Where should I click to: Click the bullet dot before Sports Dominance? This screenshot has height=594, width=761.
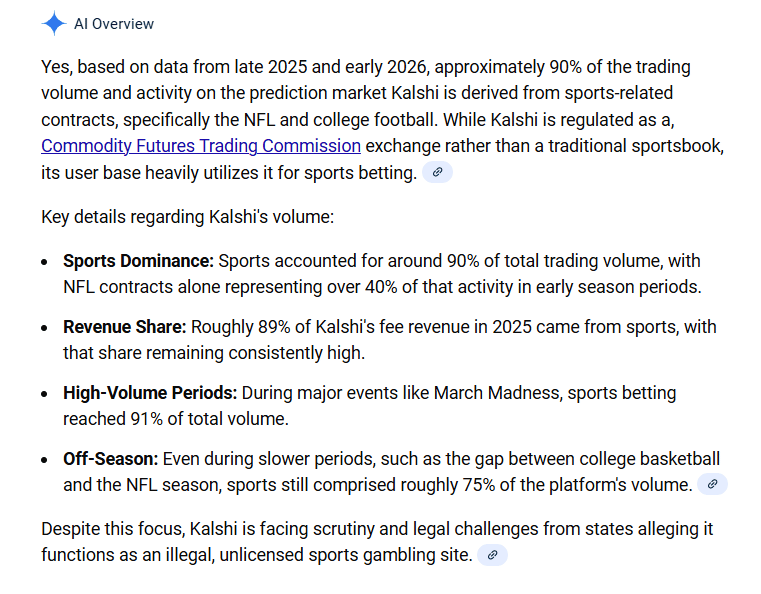click(45, 261)
